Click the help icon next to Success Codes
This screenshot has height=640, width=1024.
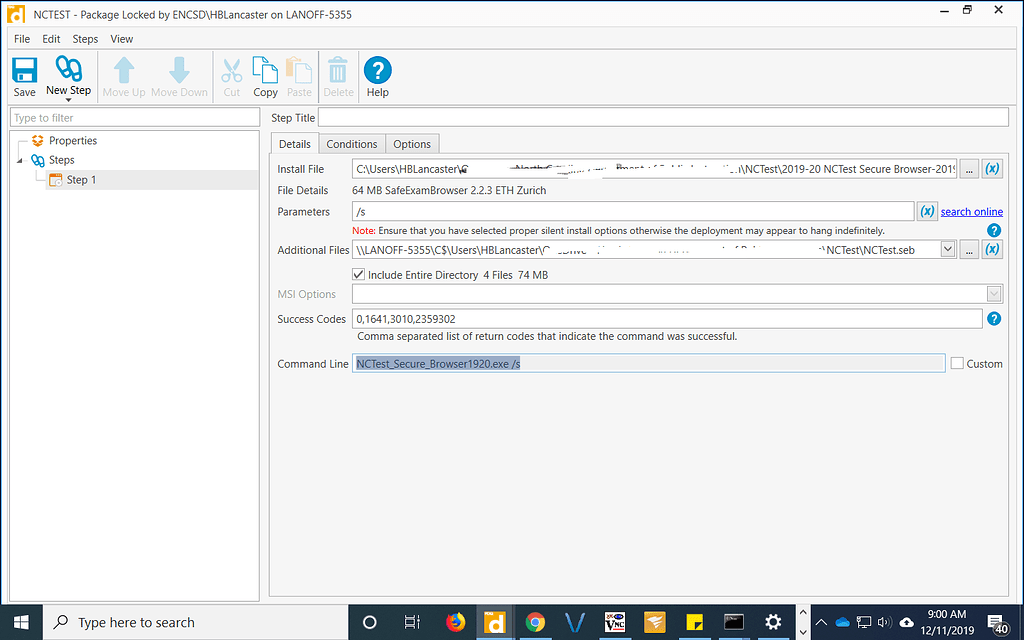pos(993,318)
